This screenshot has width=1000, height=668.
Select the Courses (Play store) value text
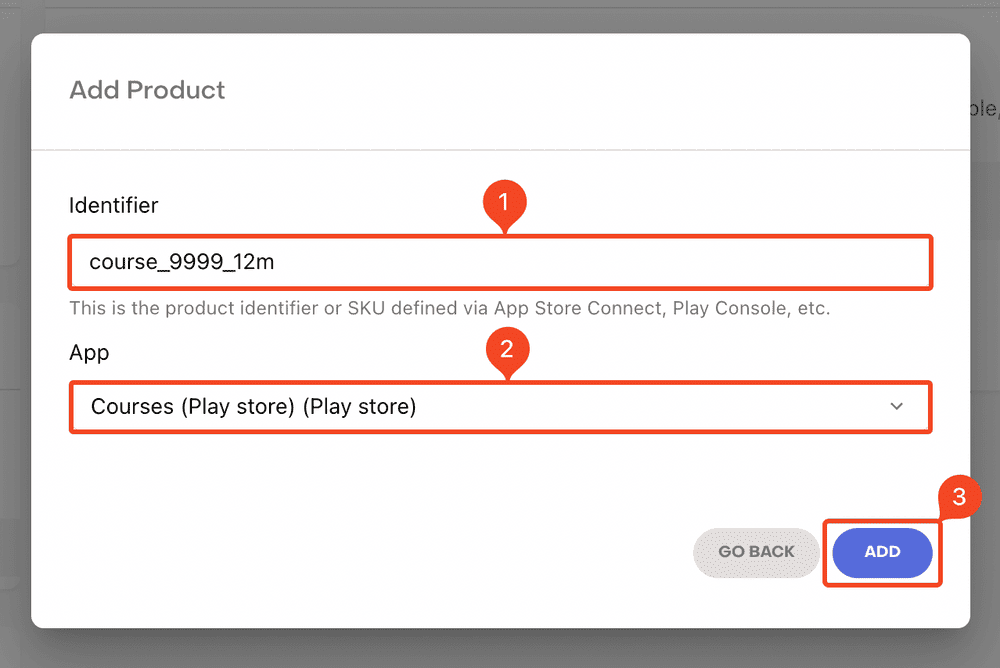pos(253,407)
